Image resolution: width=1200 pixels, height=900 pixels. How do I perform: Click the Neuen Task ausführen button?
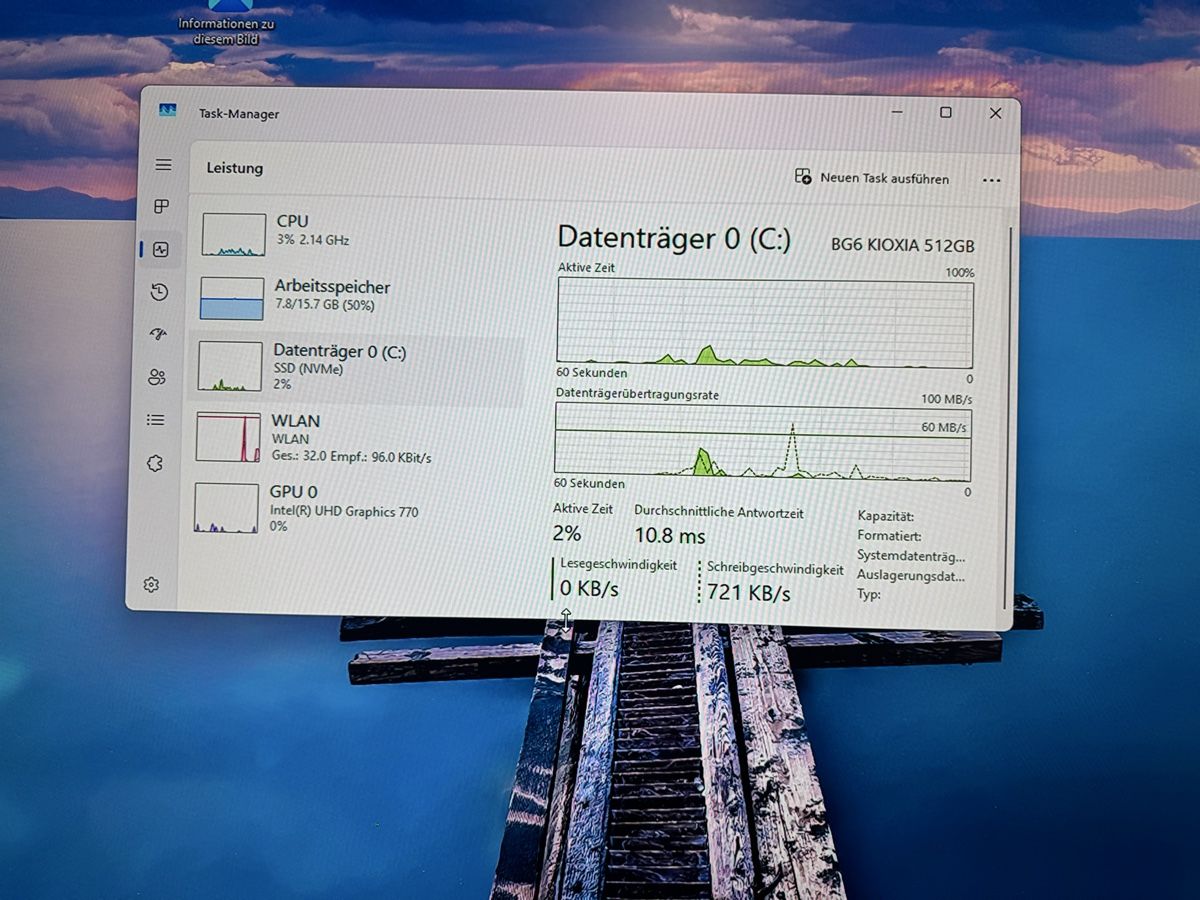point(872,178)
